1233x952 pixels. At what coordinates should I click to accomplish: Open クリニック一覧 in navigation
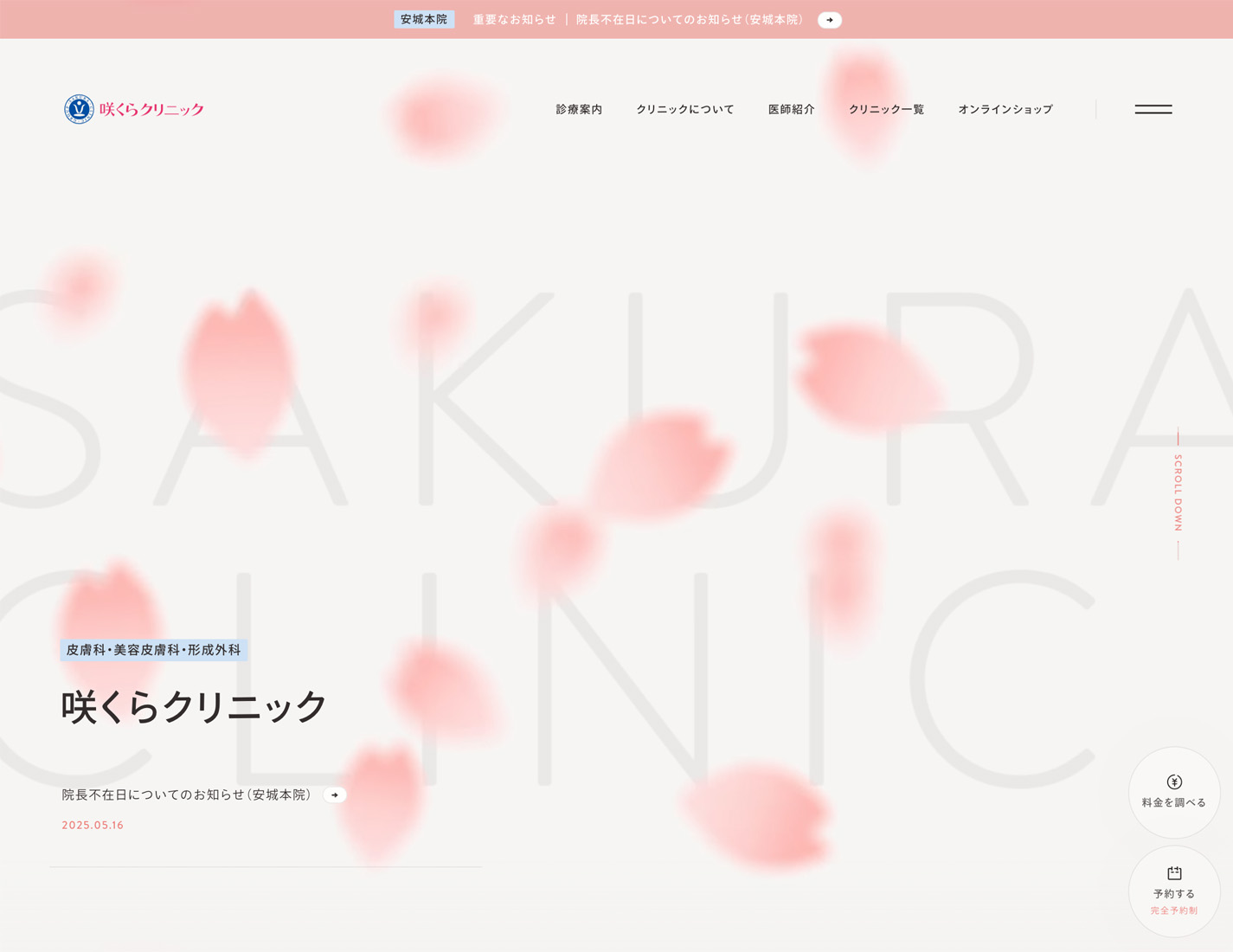[886, 109]
